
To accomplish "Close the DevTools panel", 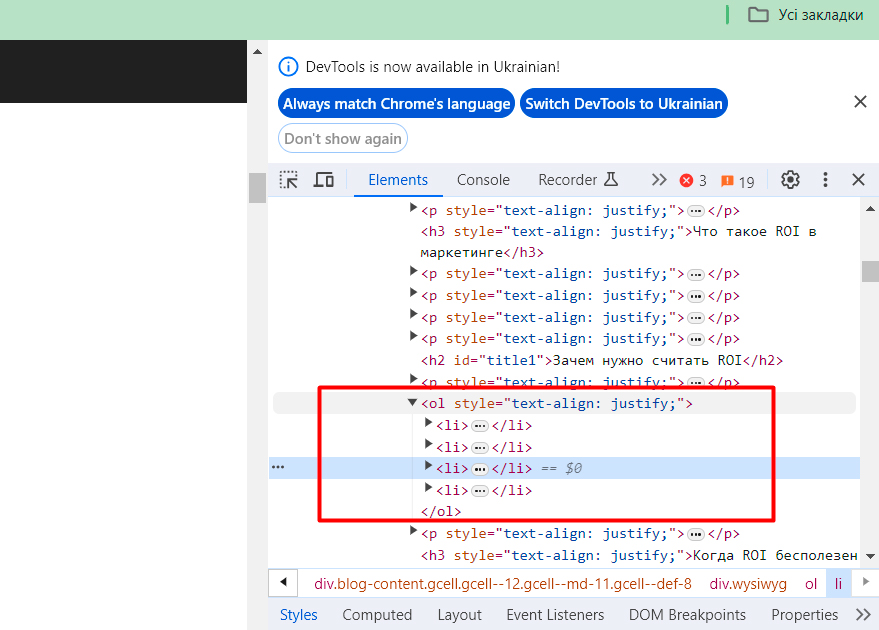I will click(858, 180).
